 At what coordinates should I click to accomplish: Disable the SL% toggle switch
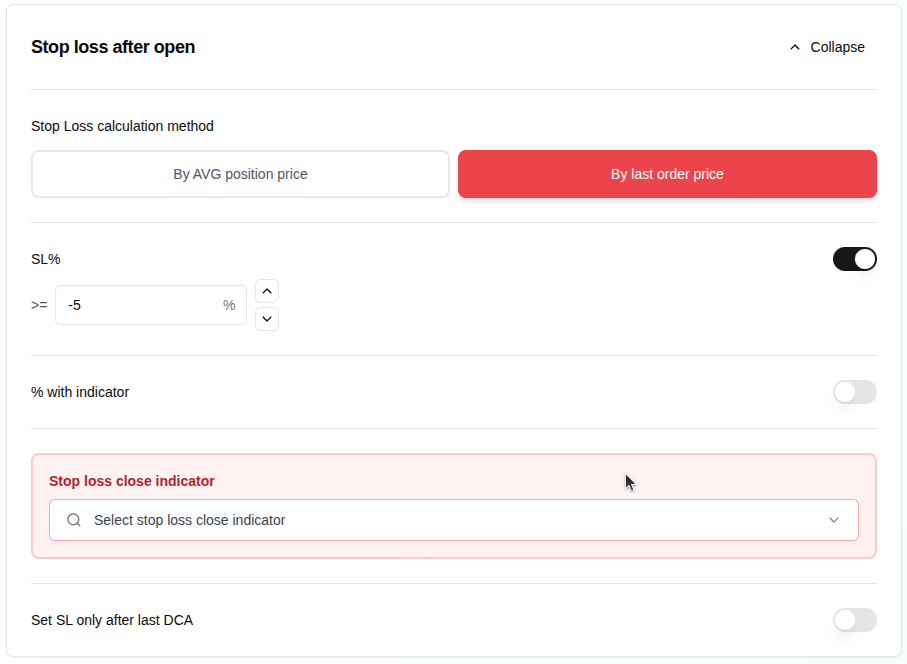[x=855, y=258]
